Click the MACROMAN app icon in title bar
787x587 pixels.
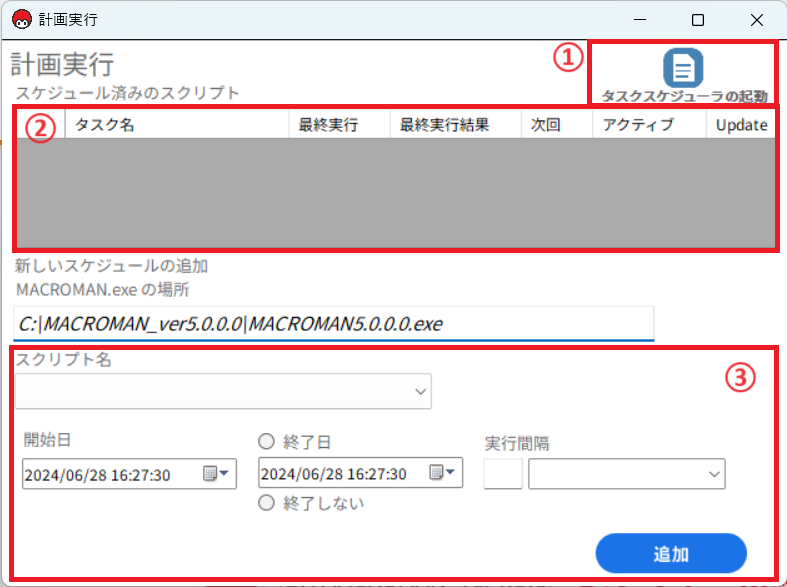22,20
